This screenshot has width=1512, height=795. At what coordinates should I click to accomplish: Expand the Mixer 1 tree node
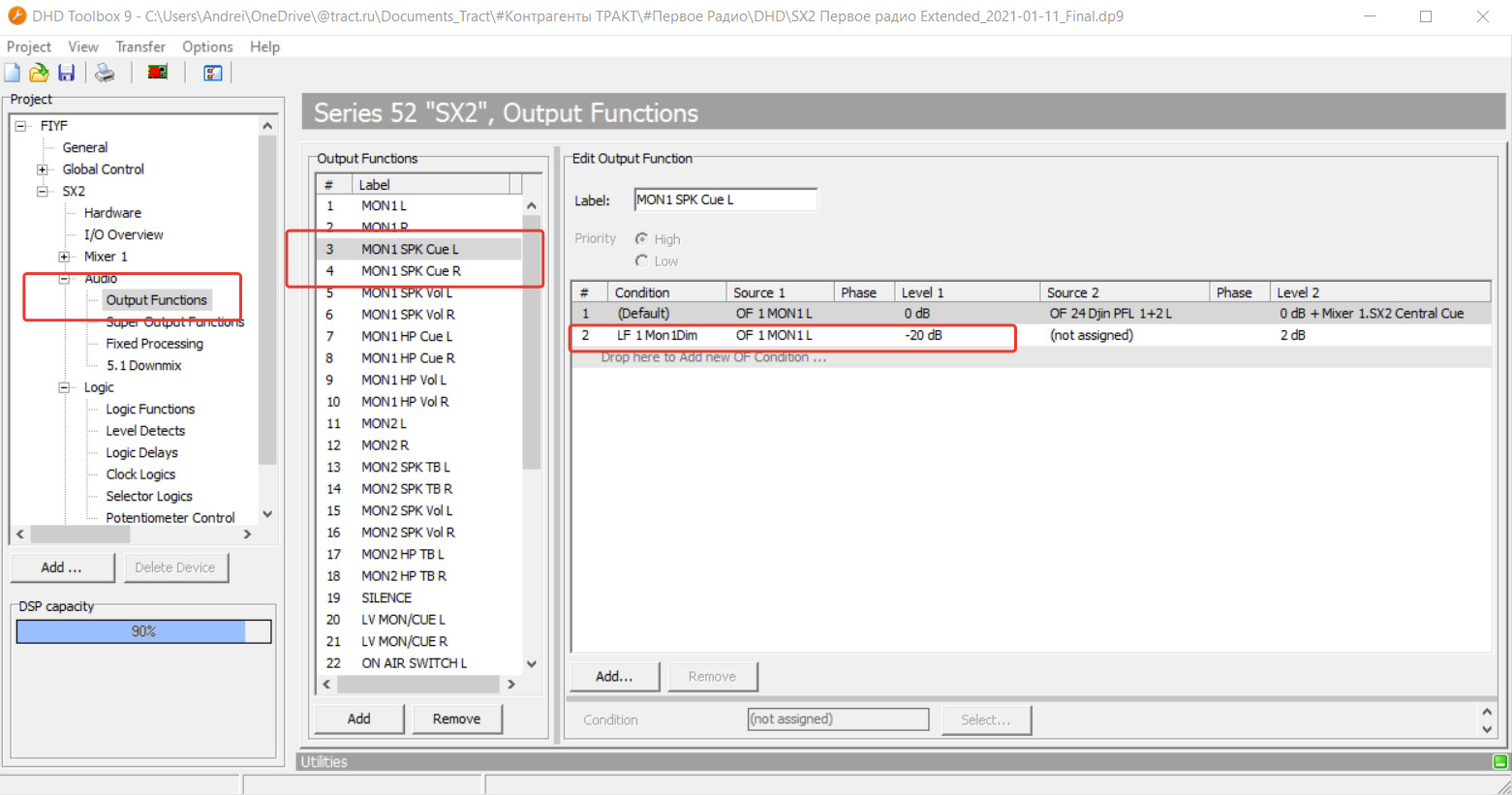(64, 257)
